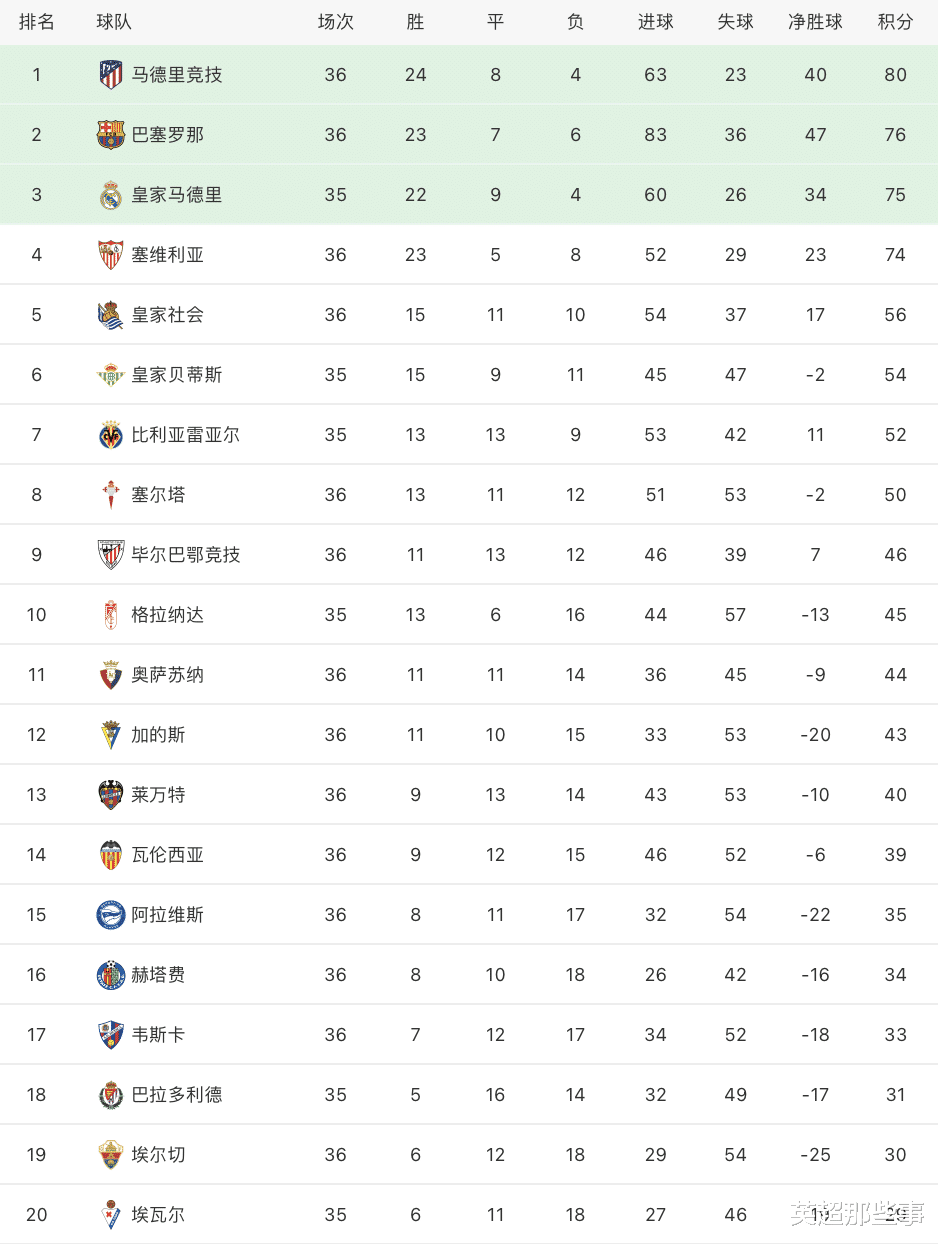Viewport: 938px width, 1244px height.
Task: Click the 排名 rank column header
Action: coord(37,22)
